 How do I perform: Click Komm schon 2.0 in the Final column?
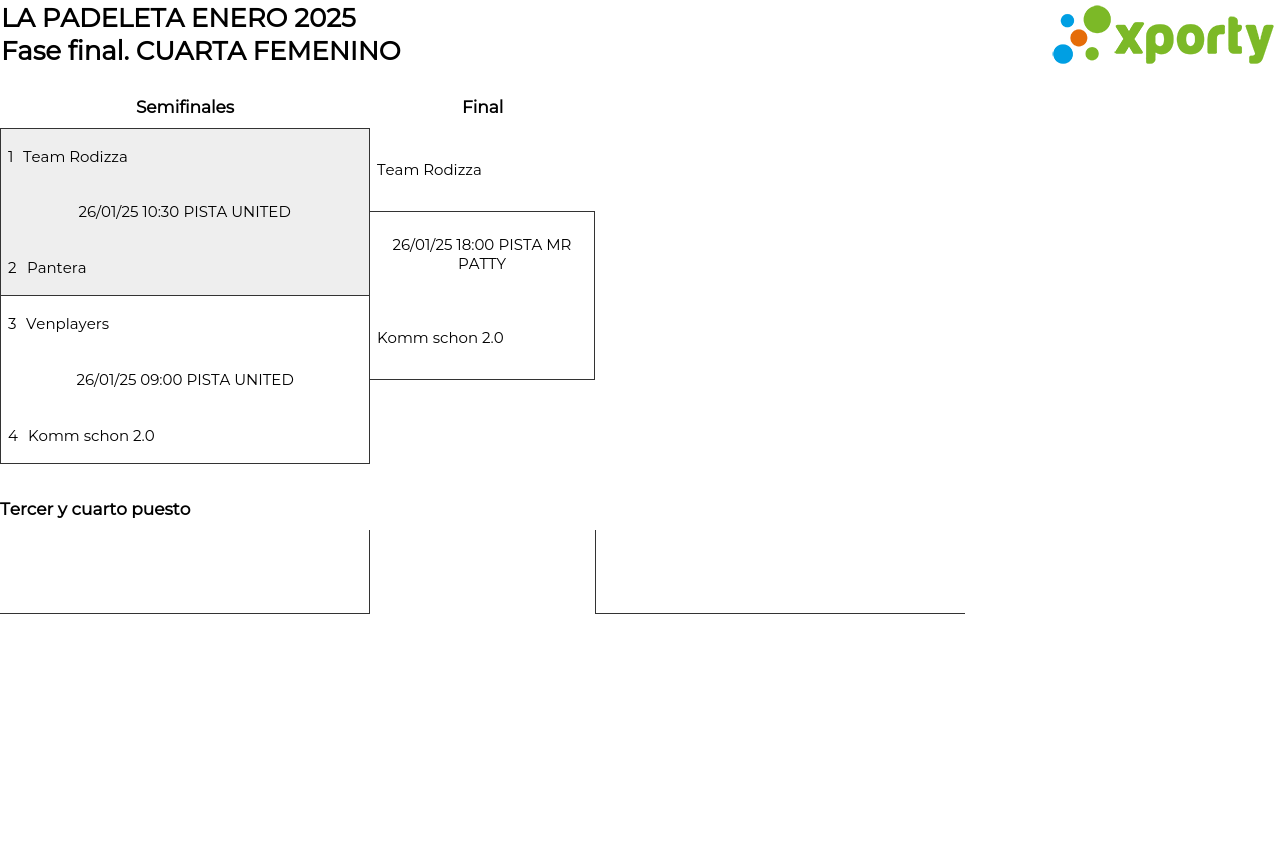[x=440, y=338]
